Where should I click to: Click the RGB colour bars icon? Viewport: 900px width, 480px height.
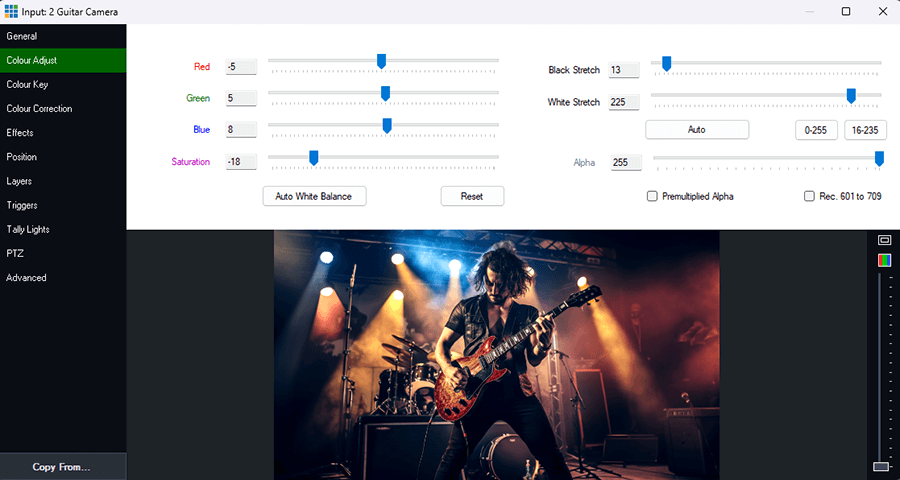click(884, 260)
